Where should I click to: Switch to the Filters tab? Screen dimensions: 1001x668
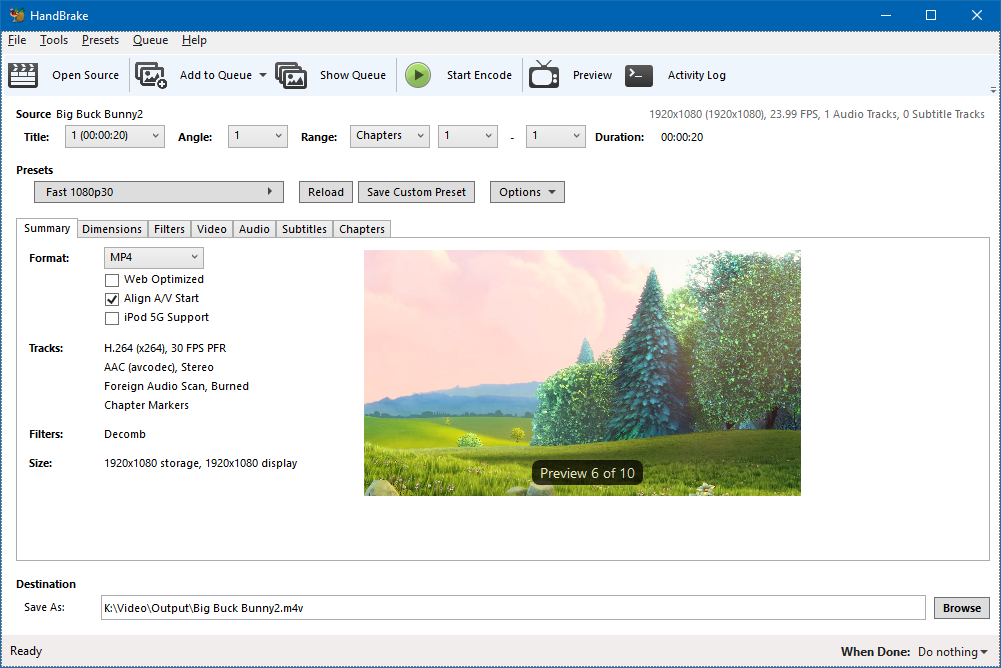tap(169, 229)
